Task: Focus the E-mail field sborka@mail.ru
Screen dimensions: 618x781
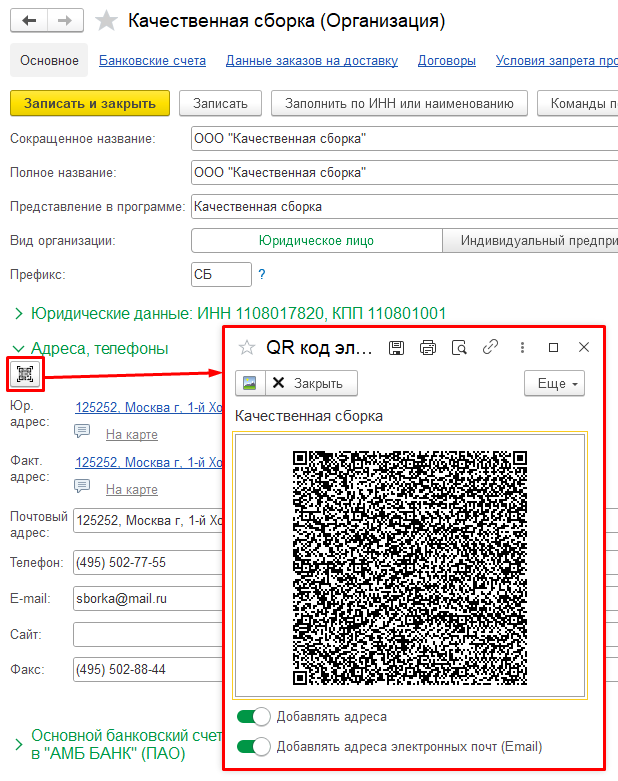Action: pos(148,599)
